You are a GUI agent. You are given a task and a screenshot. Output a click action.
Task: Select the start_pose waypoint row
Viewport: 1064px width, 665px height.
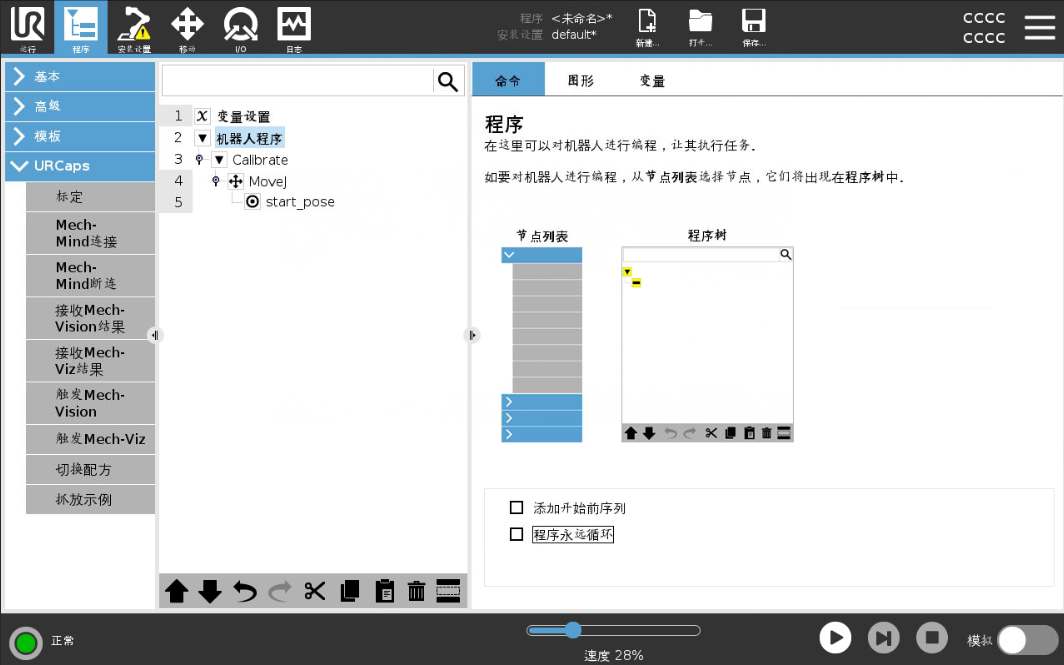click(x=300, y=202)
